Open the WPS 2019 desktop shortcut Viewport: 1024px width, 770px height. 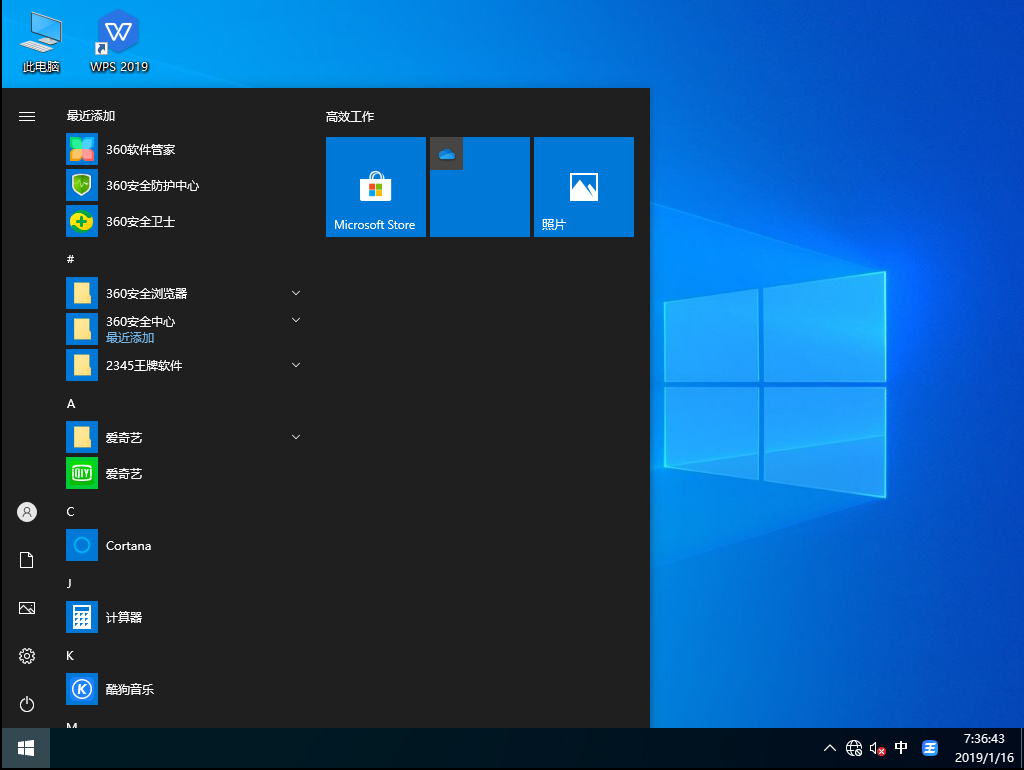119,42
